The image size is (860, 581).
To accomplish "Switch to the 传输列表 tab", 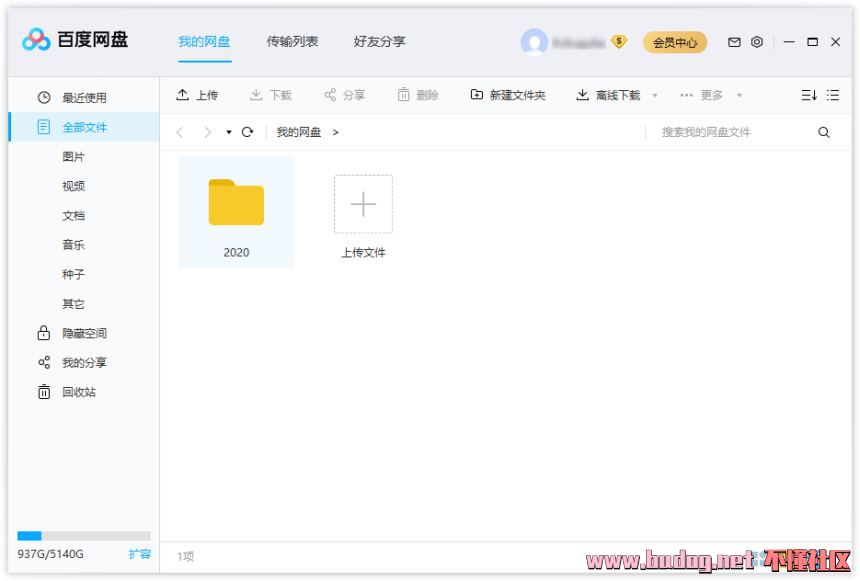I will coord(292,42).
